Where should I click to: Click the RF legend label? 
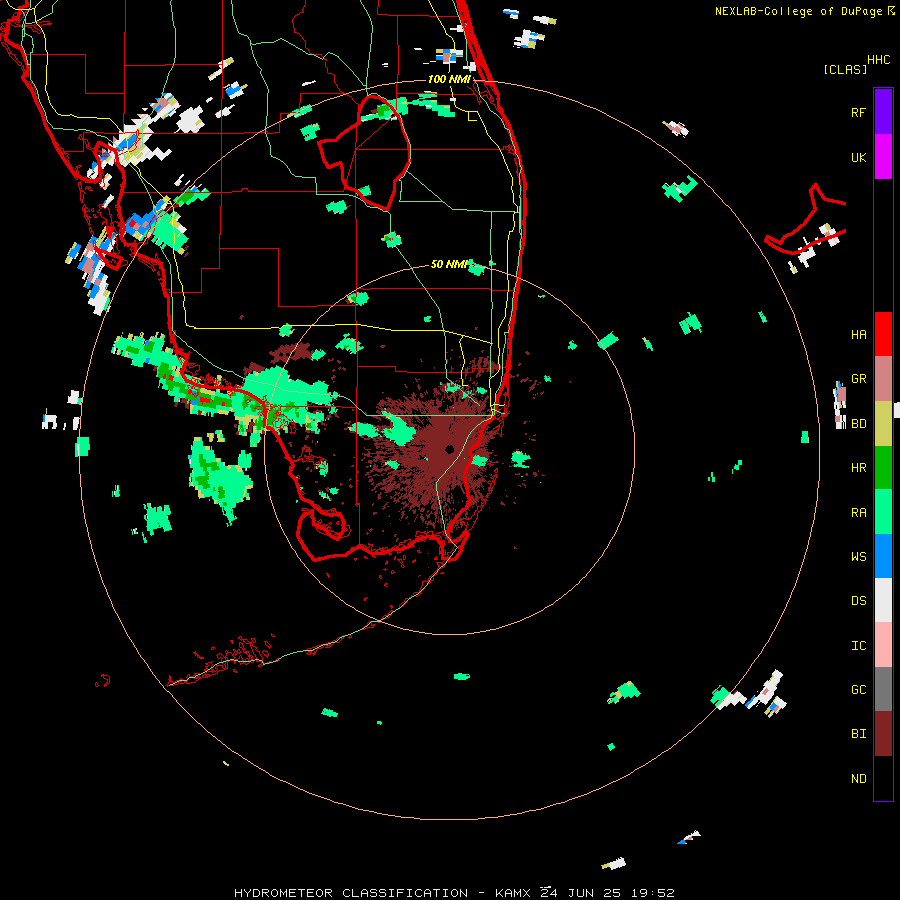858,113
